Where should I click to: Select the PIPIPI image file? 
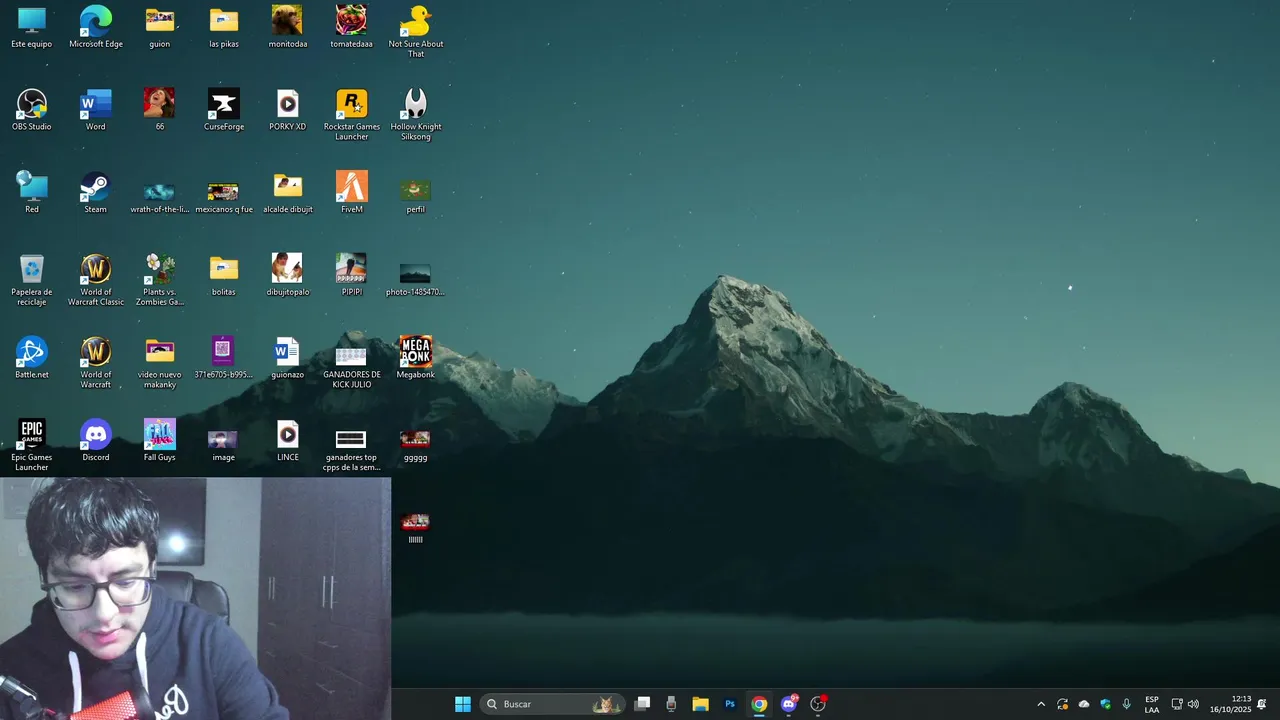click(x=352, y=276)
